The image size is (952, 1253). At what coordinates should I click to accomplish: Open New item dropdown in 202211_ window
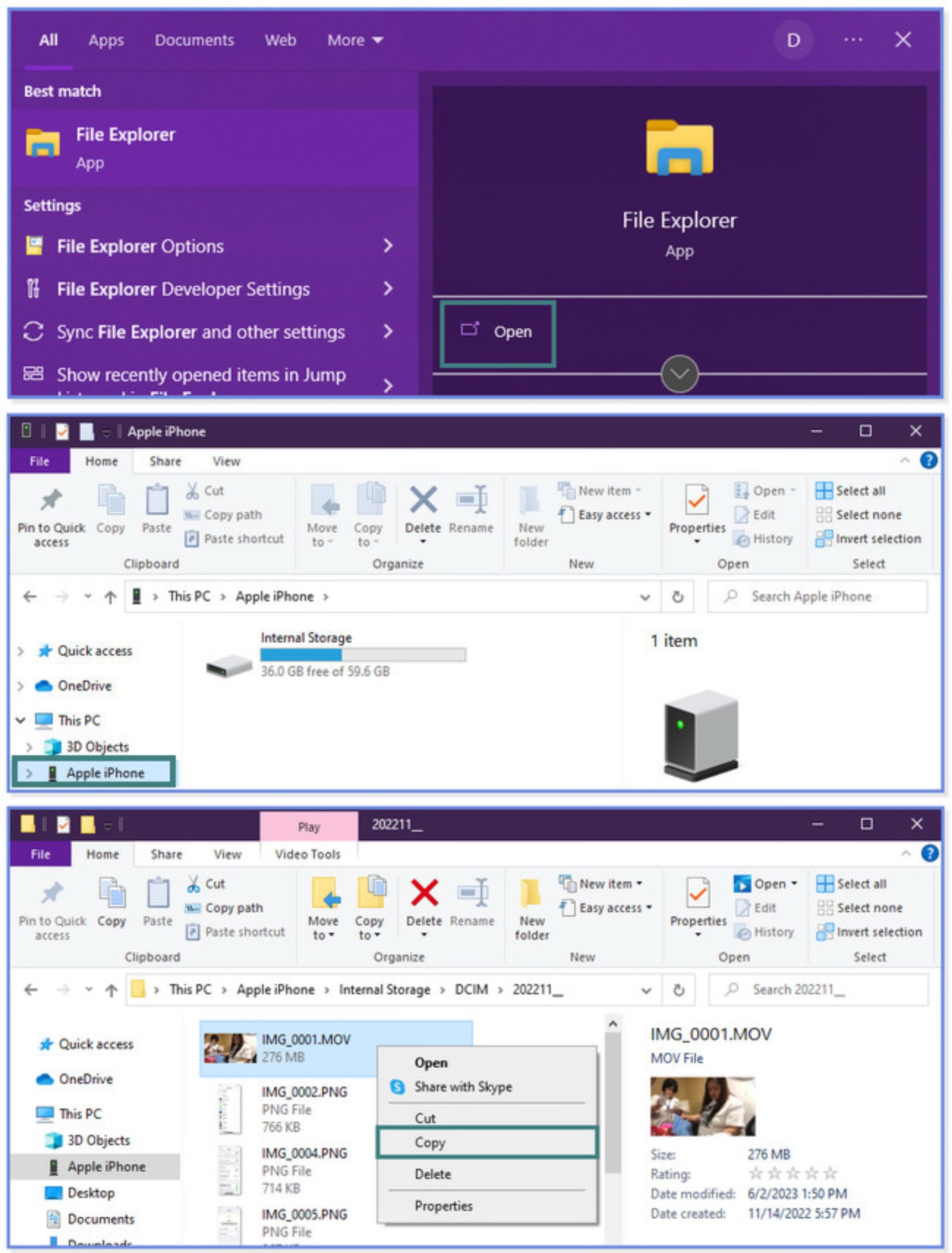coord(601,884)
